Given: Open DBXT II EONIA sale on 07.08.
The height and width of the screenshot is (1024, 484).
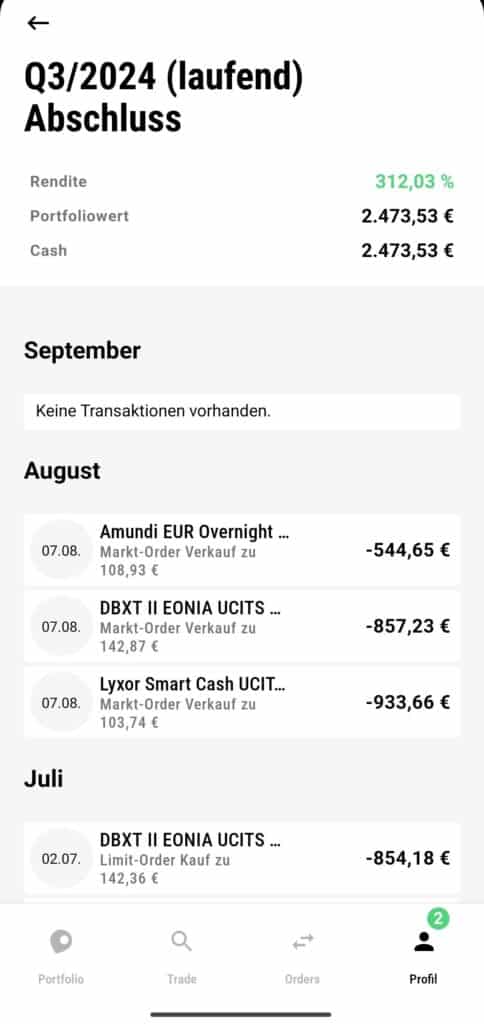Looking at the screenshot, I should (242, 626).
